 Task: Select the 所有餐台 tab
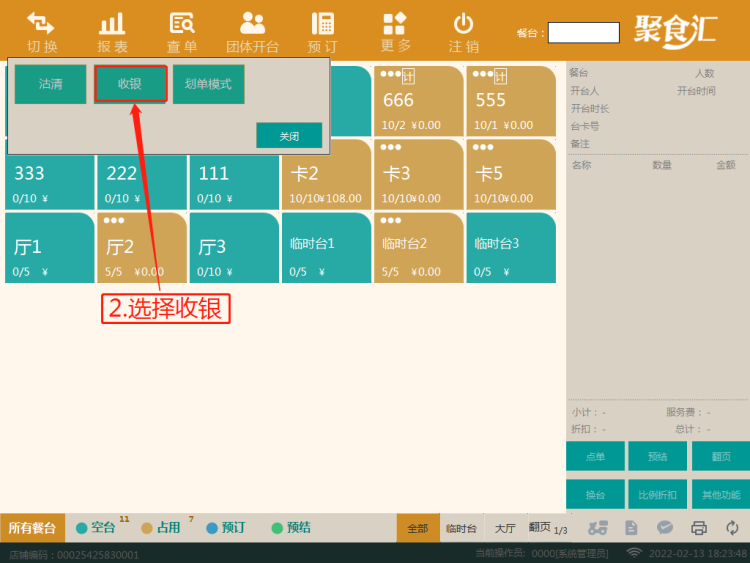(33, 528)
